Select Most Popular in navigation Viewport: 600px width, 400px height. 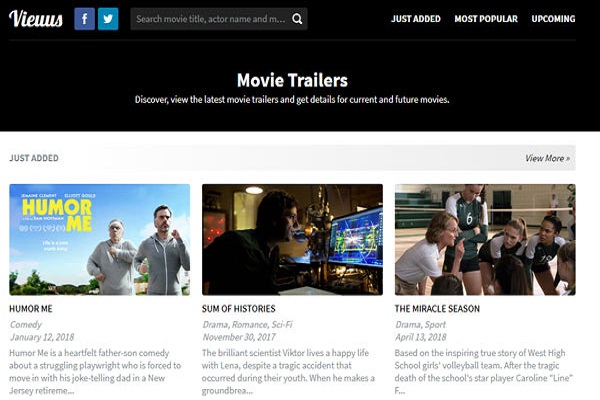(x=486, y=19)
